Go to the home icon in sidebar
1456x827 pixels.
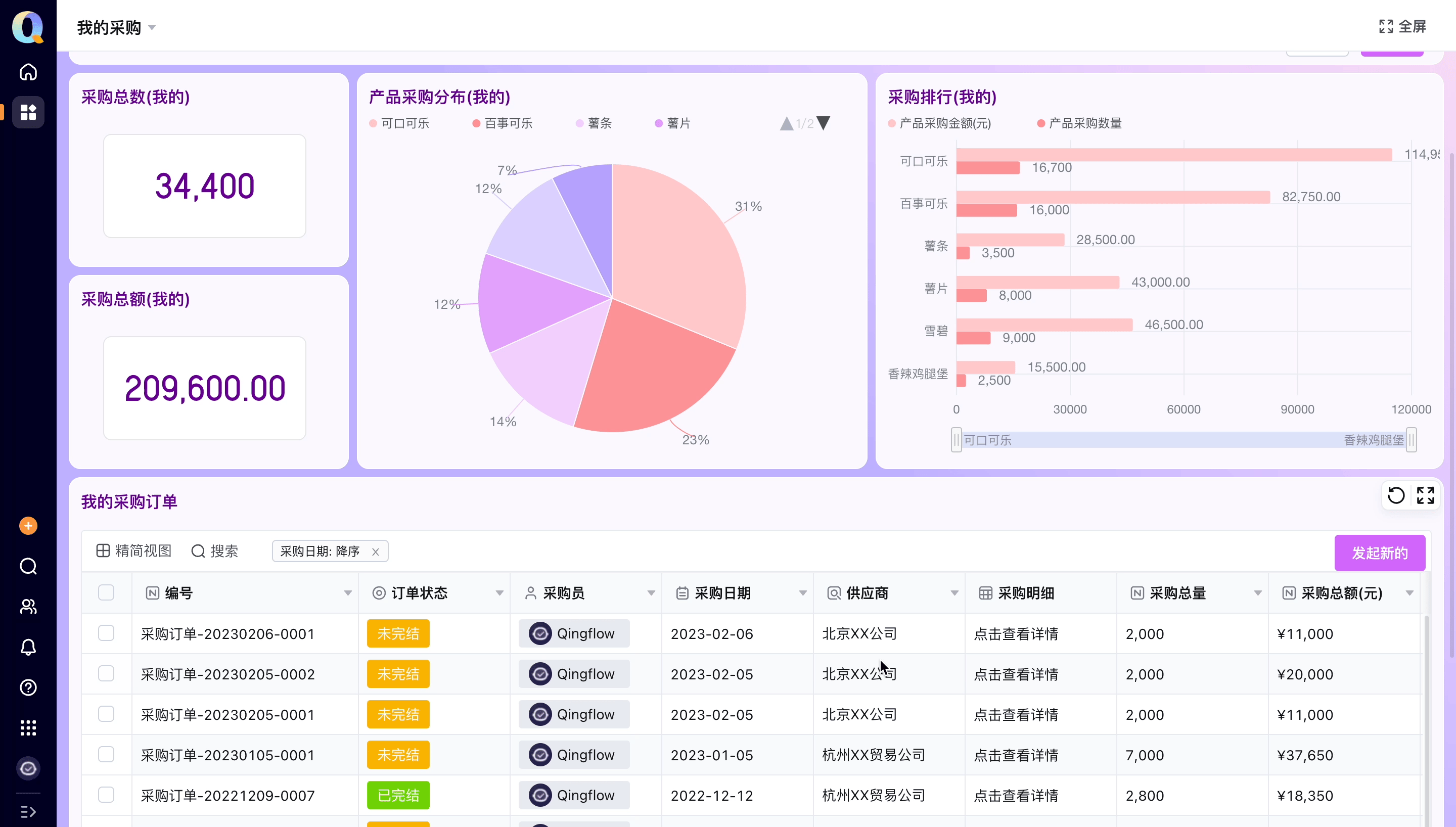[x=28, y=72]
